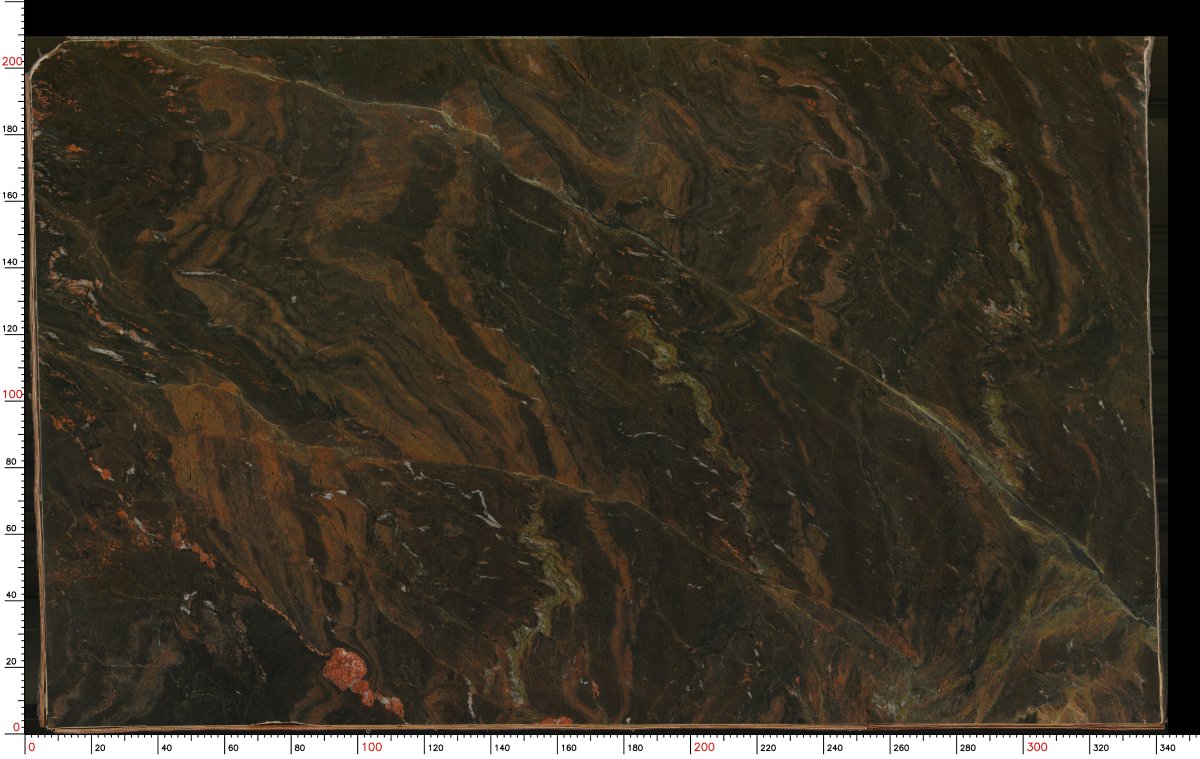The height and width of the screenshot is (759, 1200).
Task: Click the 180 label on the vertical ruler
Action: click(x=10, y=129)
